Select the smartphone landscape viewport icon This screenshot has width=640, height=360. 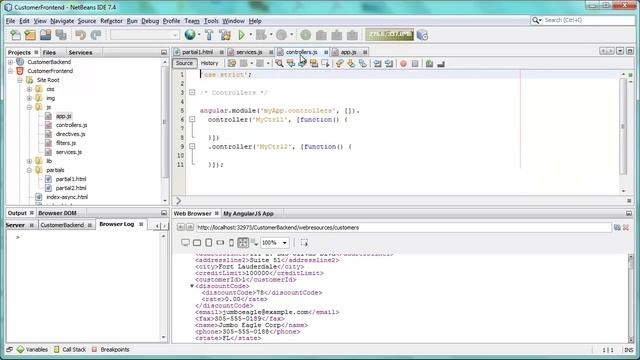pos(220,242)
